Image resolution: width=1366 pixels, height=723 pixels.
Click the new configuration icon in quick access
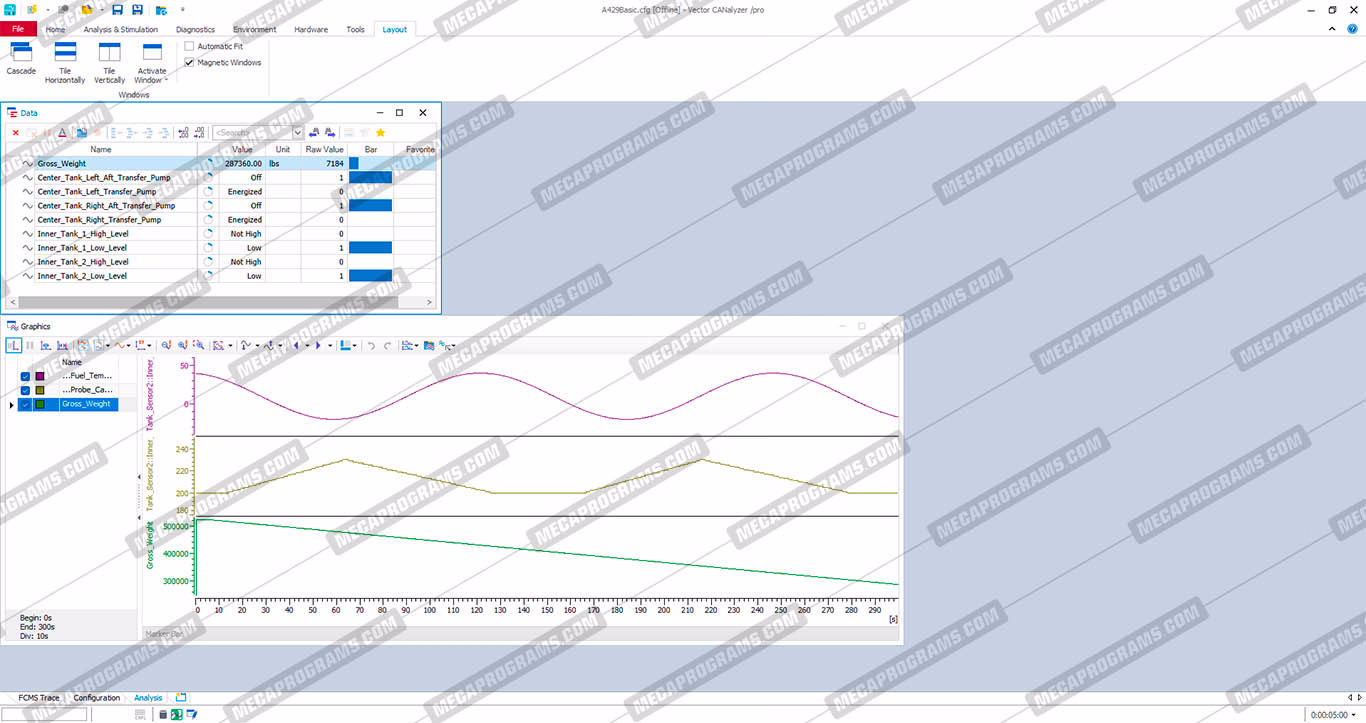point(31,9)
